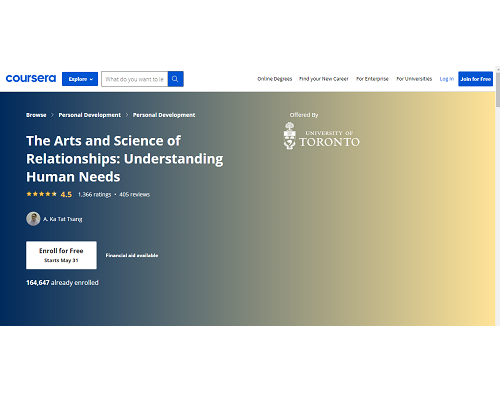Select the Browse breadcrumb
500x400 pixels.
(36, 115)
